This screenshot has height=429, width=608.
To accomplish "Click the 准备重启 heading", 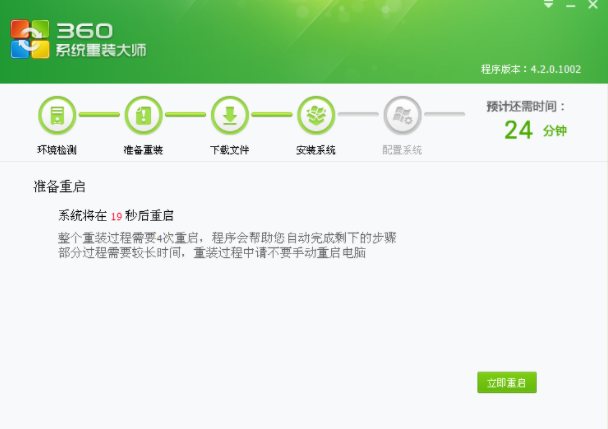I will [x=60, y=186].
